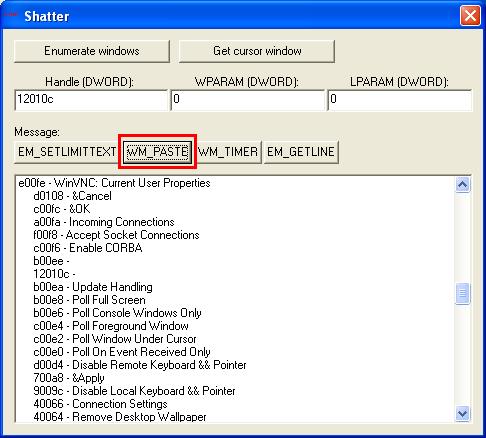Send the WM_TIMER message
Viewport: 486px width, 438px height.
click(228, 152)
